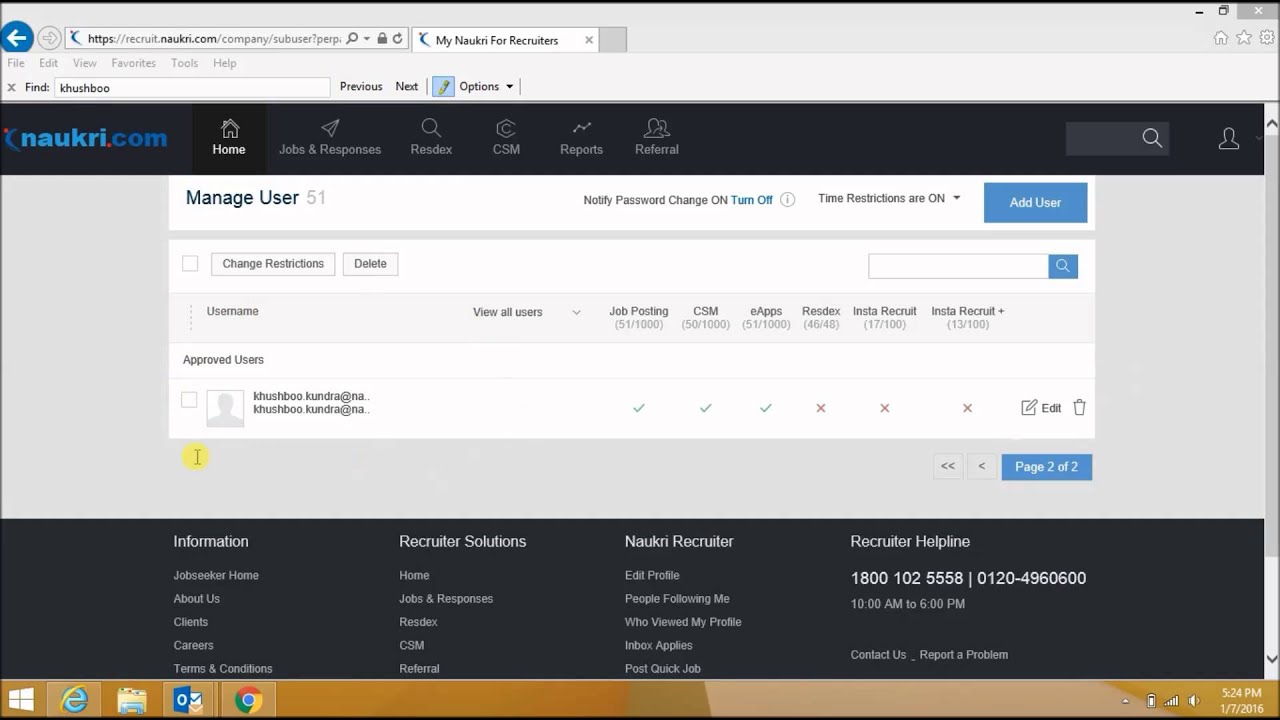1280x720 pixels.
Task: Click the header search magnifier icon
Action: pos(1152,138)
